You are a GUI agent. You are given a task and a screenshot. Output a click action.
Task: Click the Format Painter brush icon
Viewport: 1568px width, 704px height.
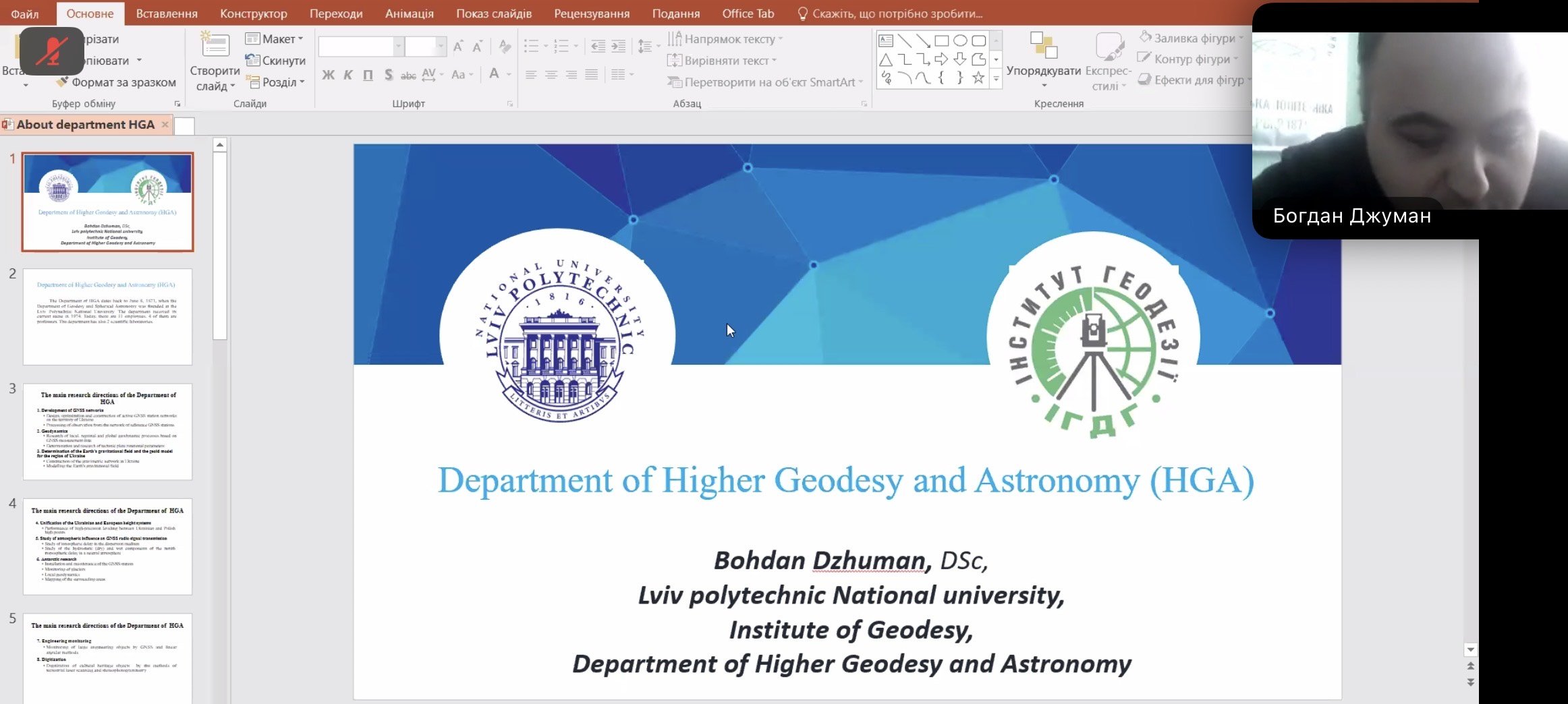(62, 82)
